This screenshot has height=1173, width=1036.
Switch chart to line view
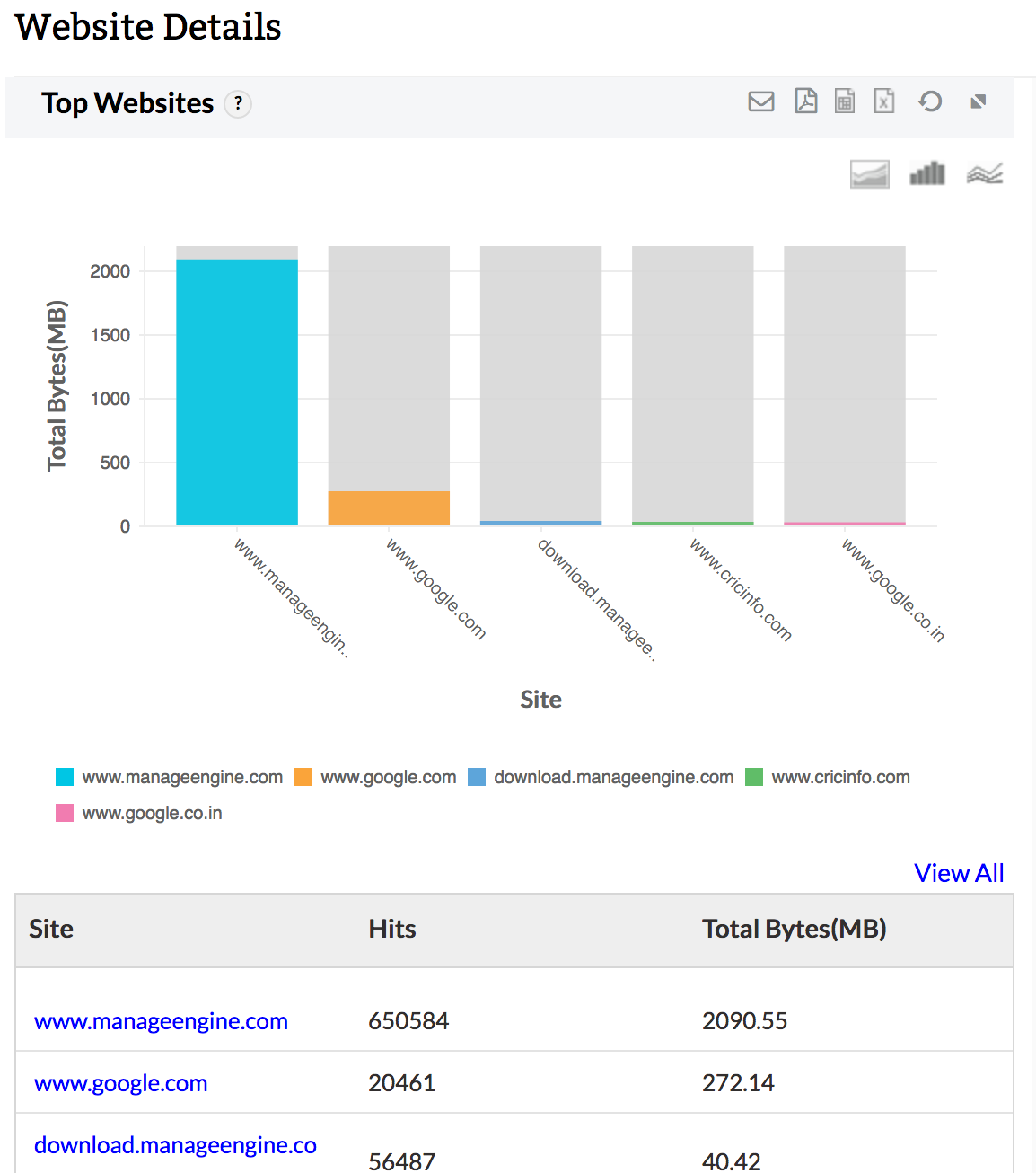click(x=985, y=172)
